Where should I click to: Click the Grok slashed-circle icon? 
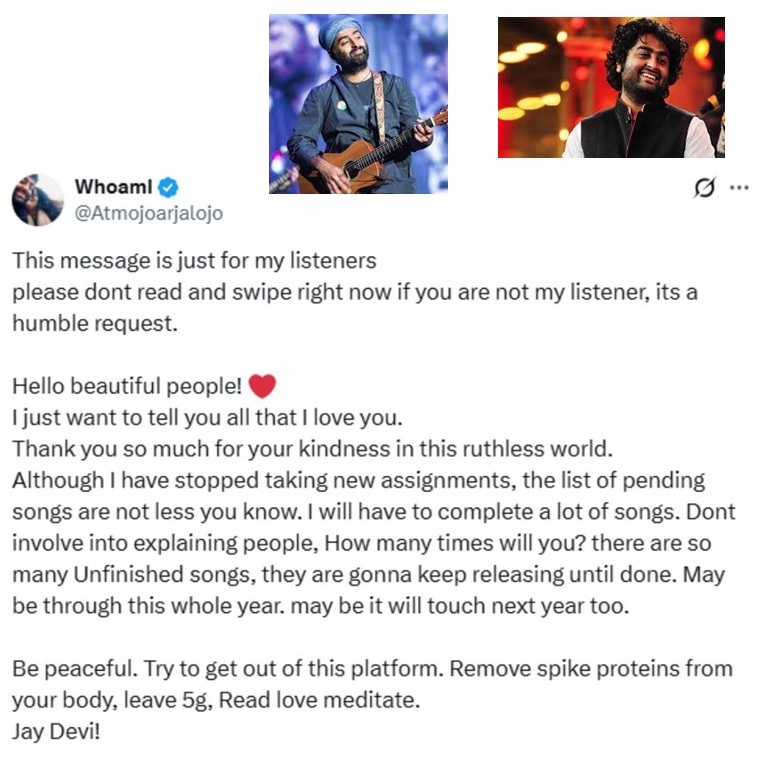(x=705, y=188)
